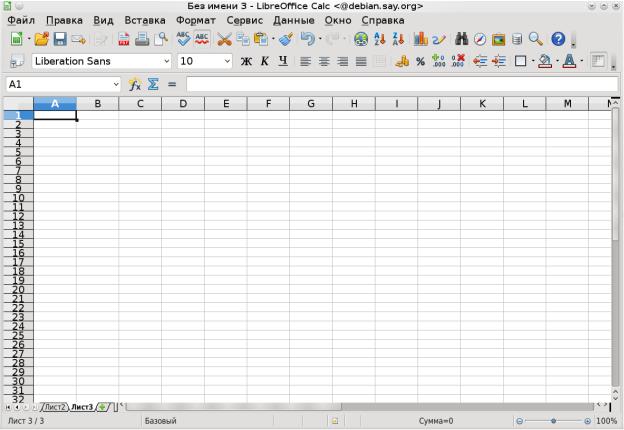Open the Function Wizard fx icon

pos(135,84)
